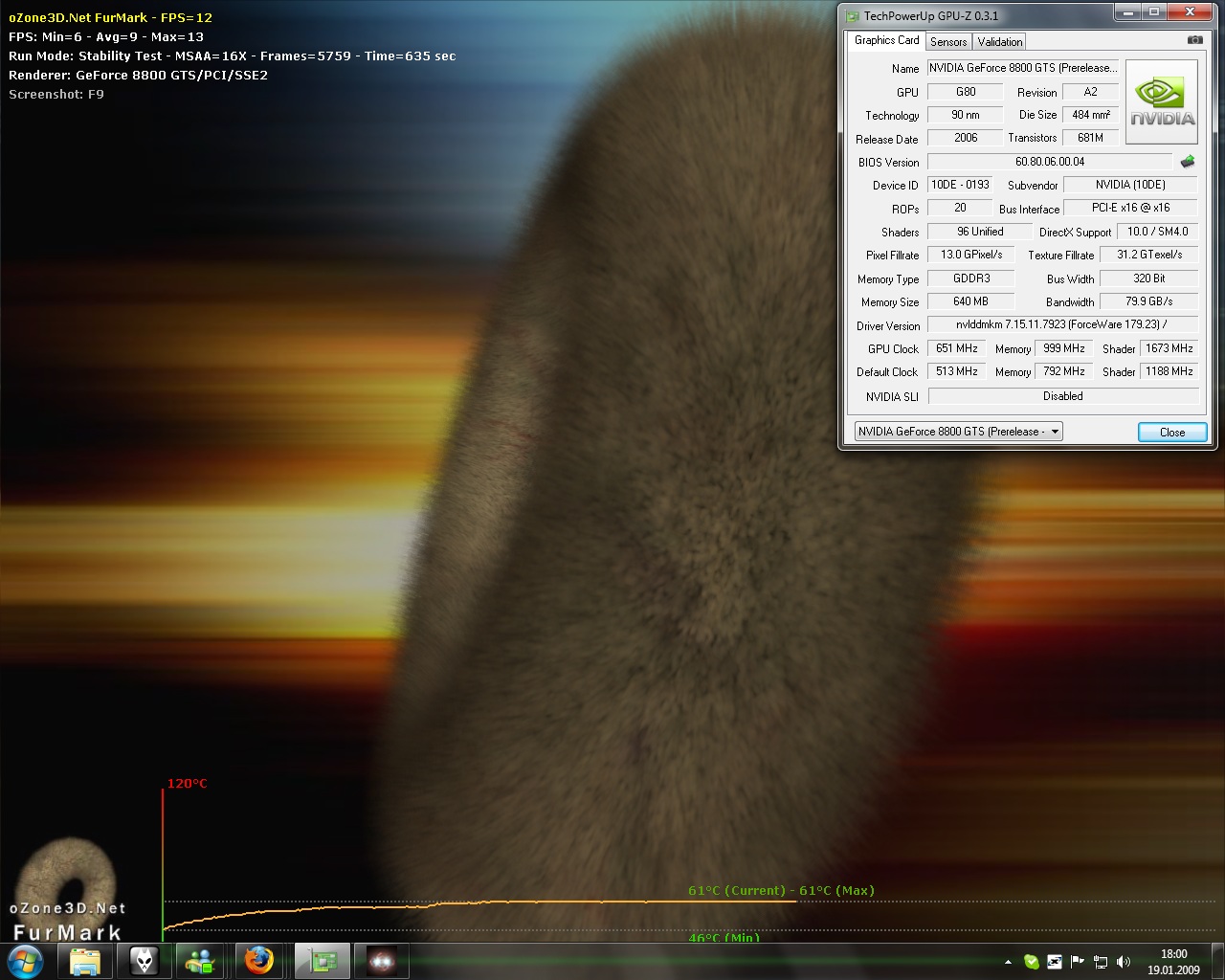Click the tray icon left of the flag
The width and height of the screenshot is (1225, 980).
click(x=1055, y=962)
